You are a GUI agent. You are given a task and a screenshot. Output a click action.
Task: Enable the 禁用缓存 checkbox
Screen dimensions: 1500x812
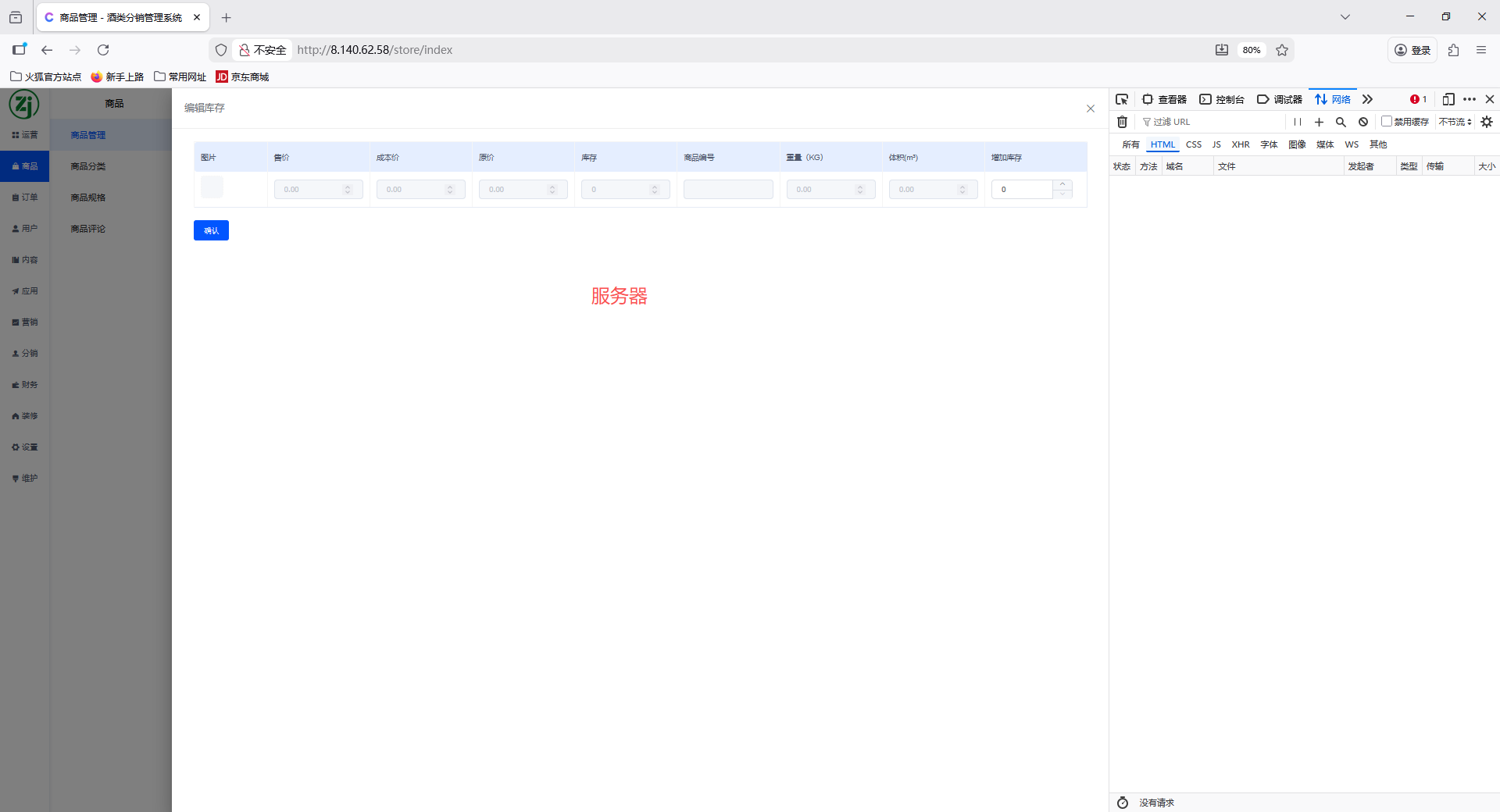coord(1387,121)
